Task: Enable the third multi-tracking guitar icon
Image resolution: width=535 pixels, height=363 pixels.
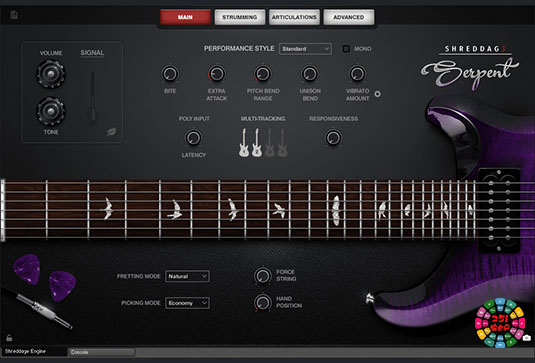Action: [270, 143]
